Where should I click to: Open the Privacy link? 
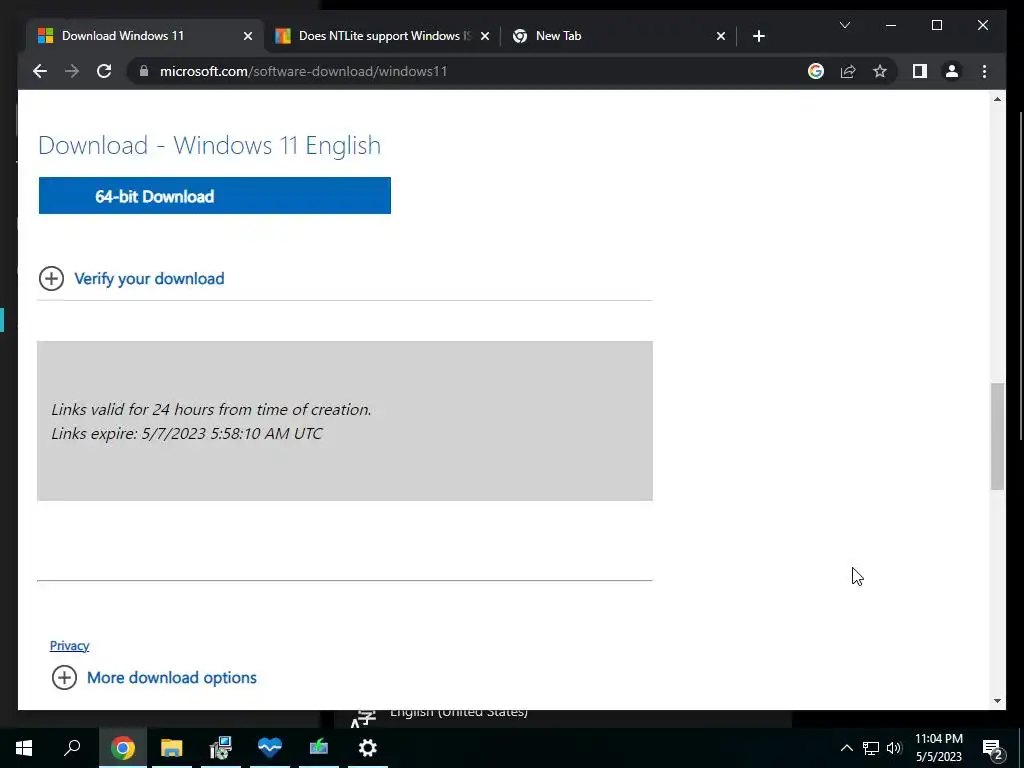click(69, 645)
